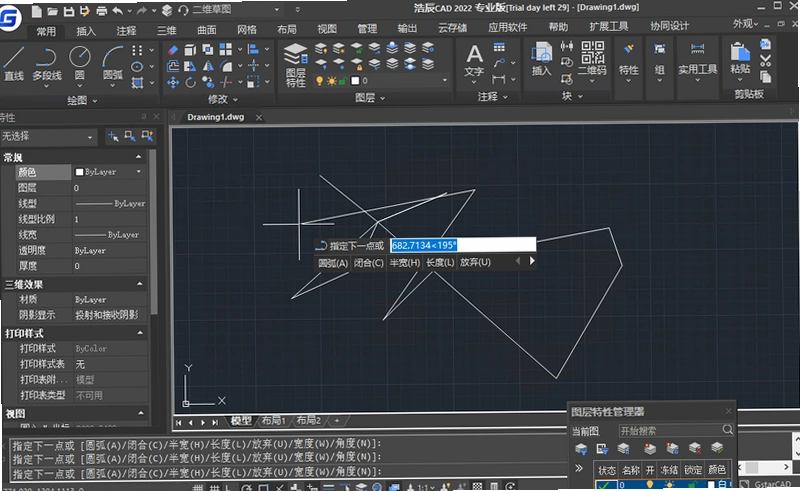Click the Save icon in quick toolbar

click(68, 11)
